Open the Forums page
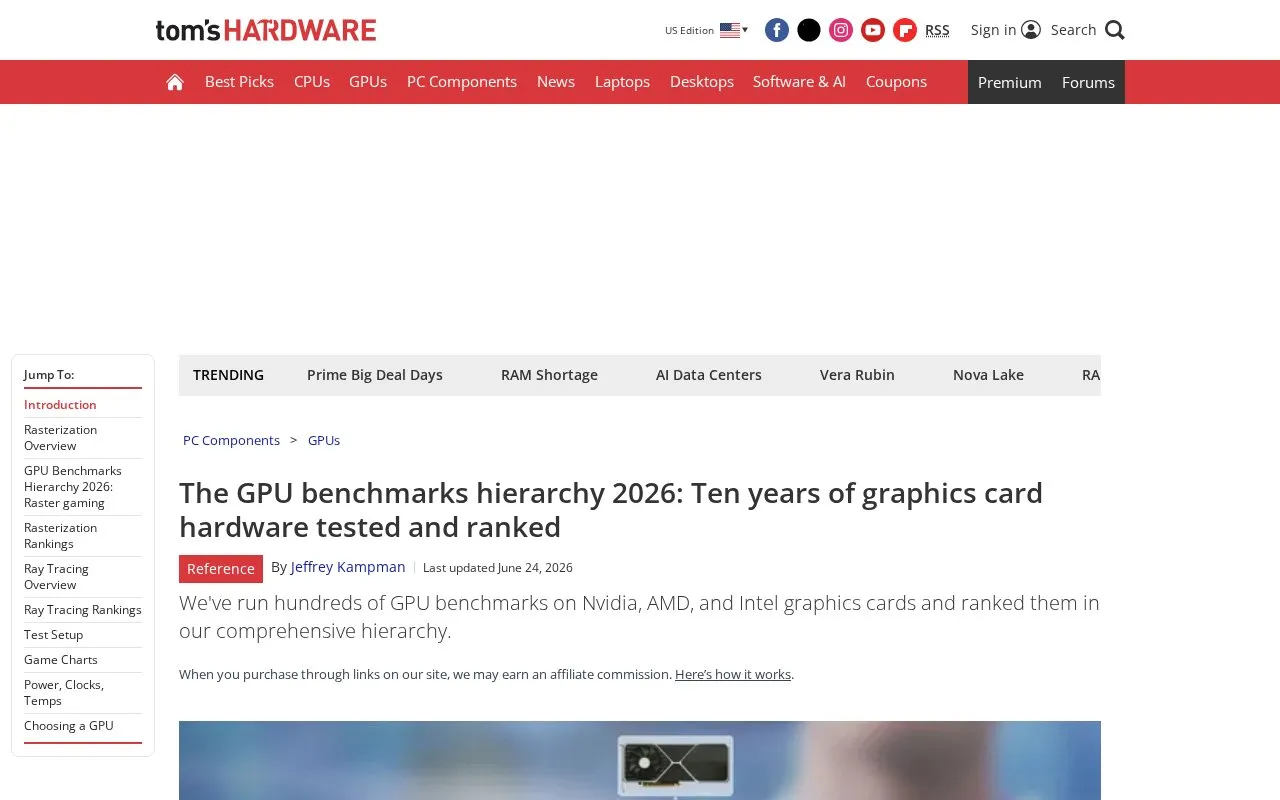This screenshot has height=800, width=1280. click(x=1088, y=82)
